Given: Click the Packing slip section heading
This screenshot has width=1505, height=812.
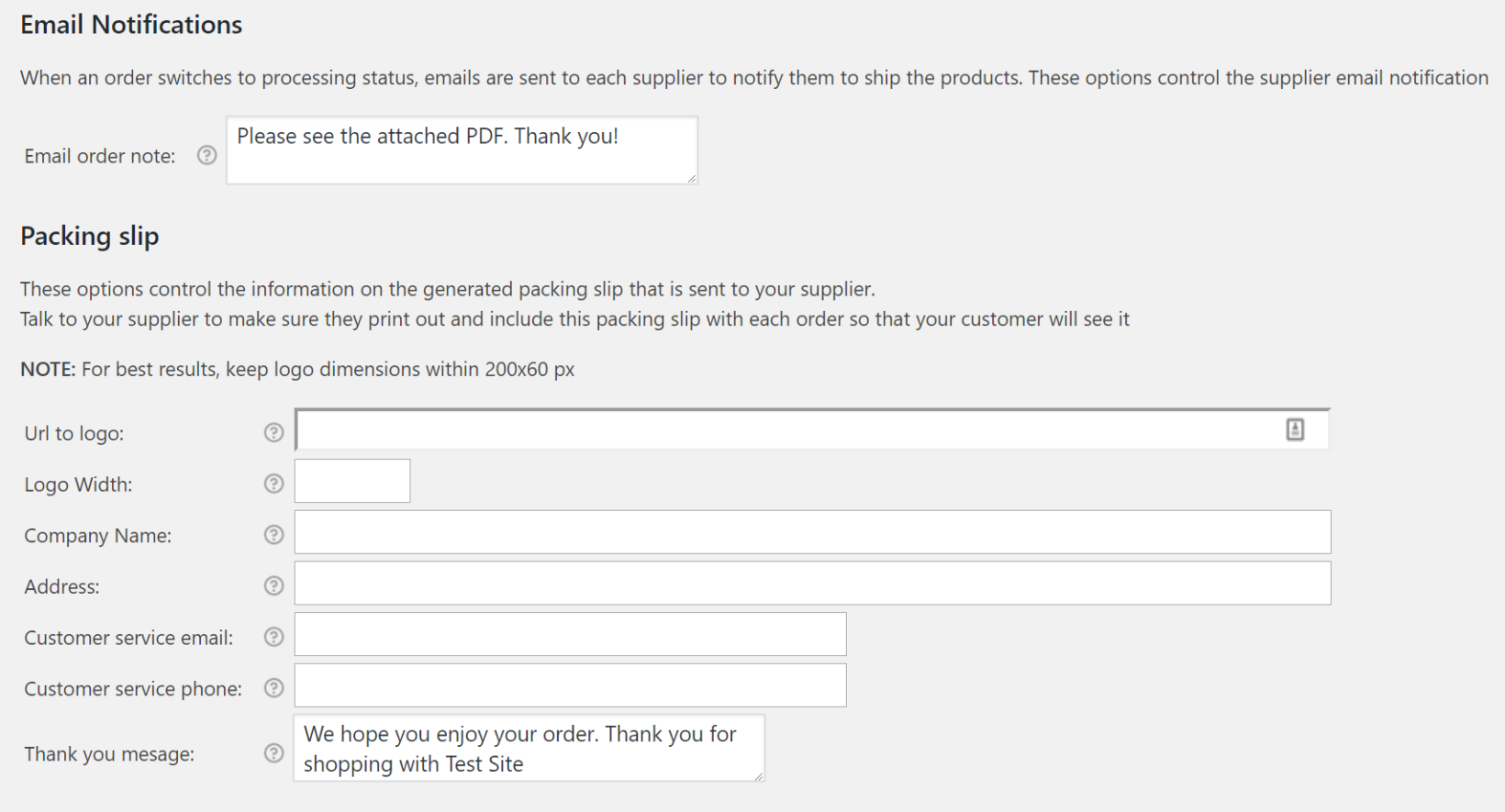Looking at the screenshot, I should point(89,236).
